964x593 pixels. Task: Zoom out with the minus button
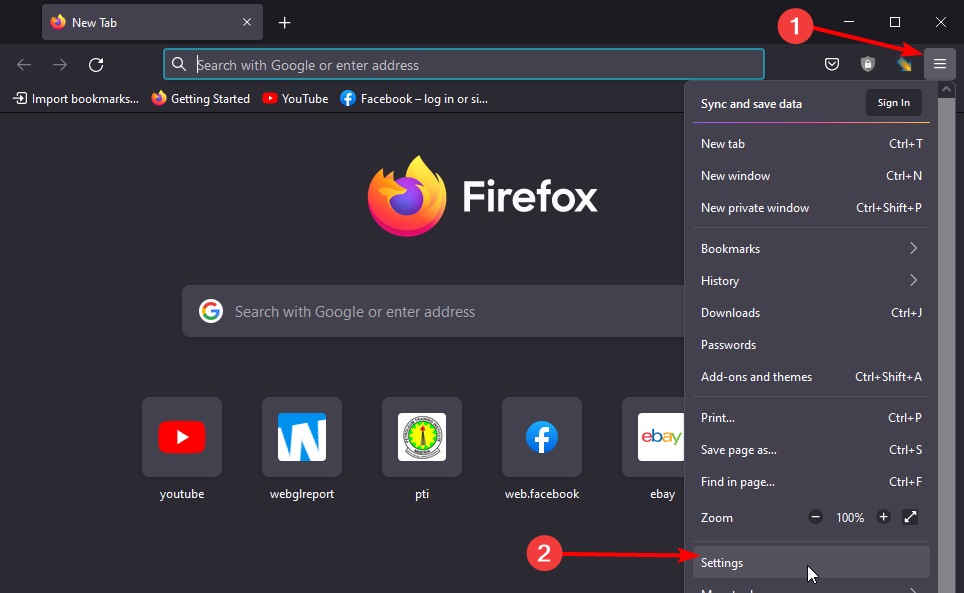coord(815,517)
